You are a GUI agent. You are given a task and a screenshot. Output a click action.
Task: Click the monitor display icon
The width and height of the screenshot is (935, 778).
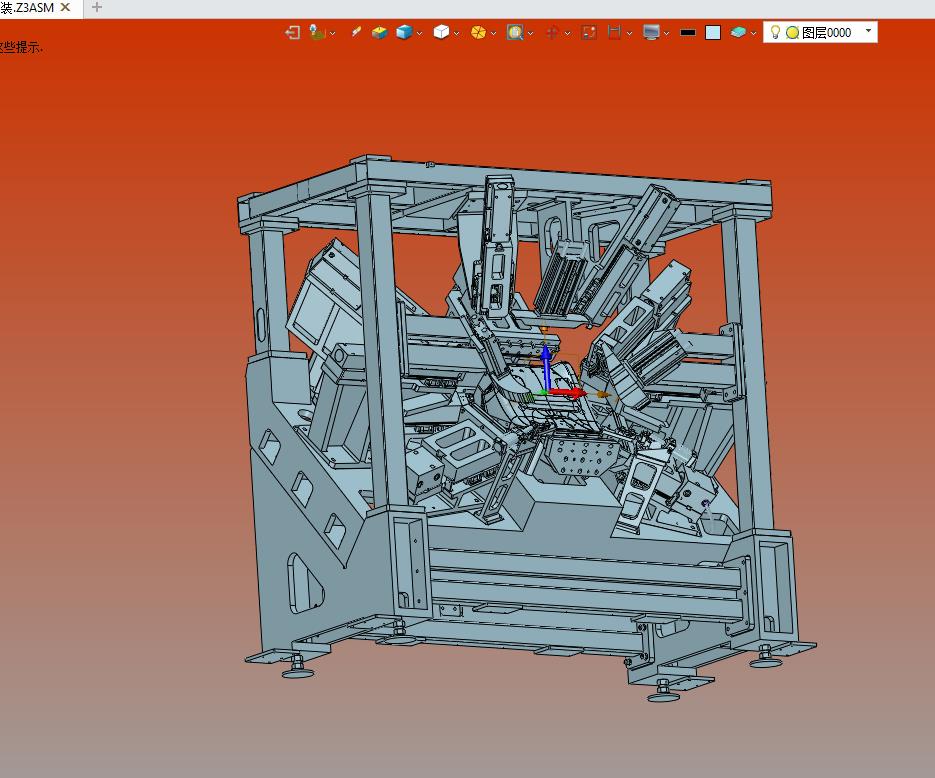click(651, 32)
